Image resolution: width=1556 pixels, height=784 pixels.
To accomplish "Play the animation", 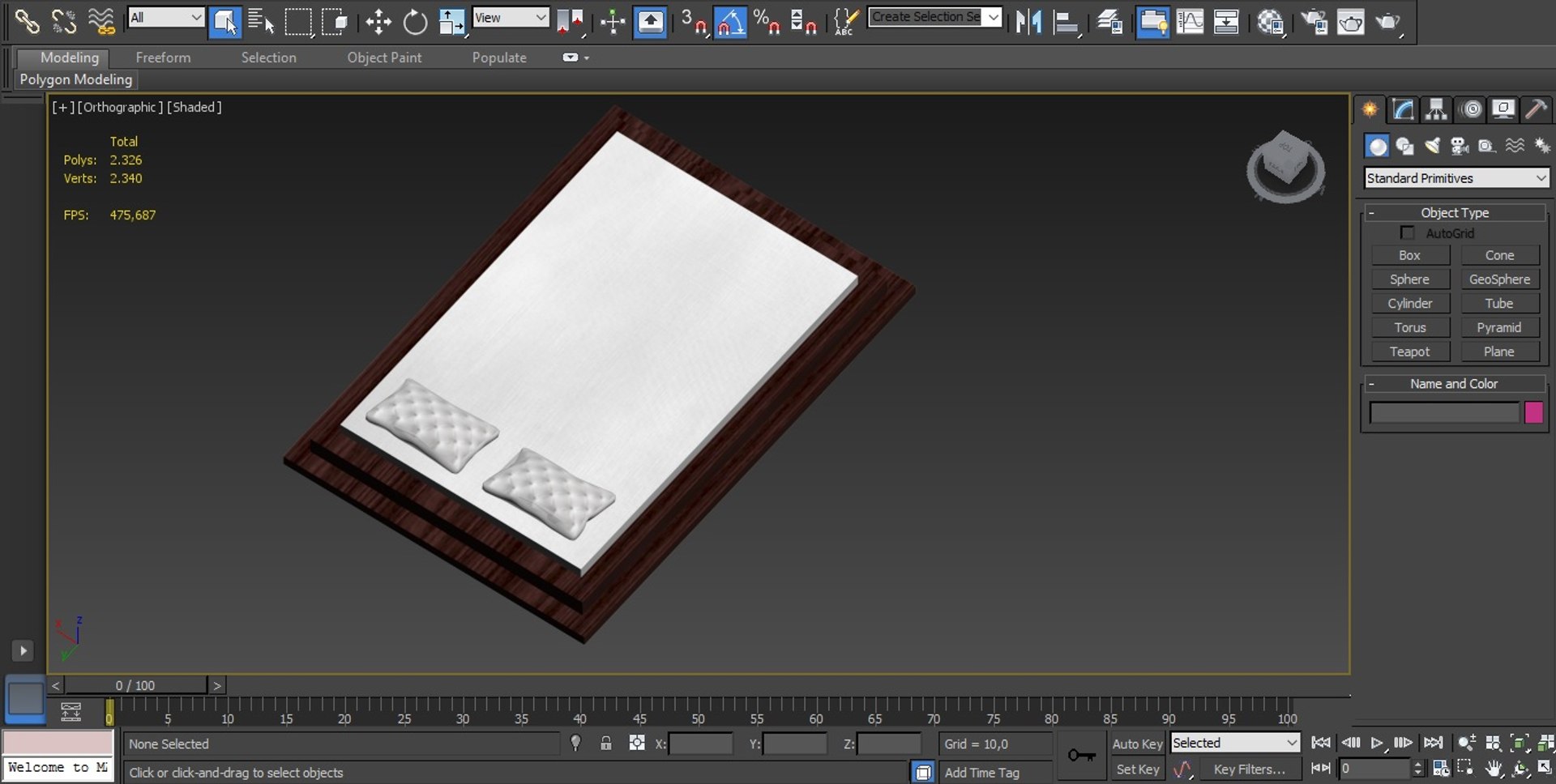I will (1376, 743).
